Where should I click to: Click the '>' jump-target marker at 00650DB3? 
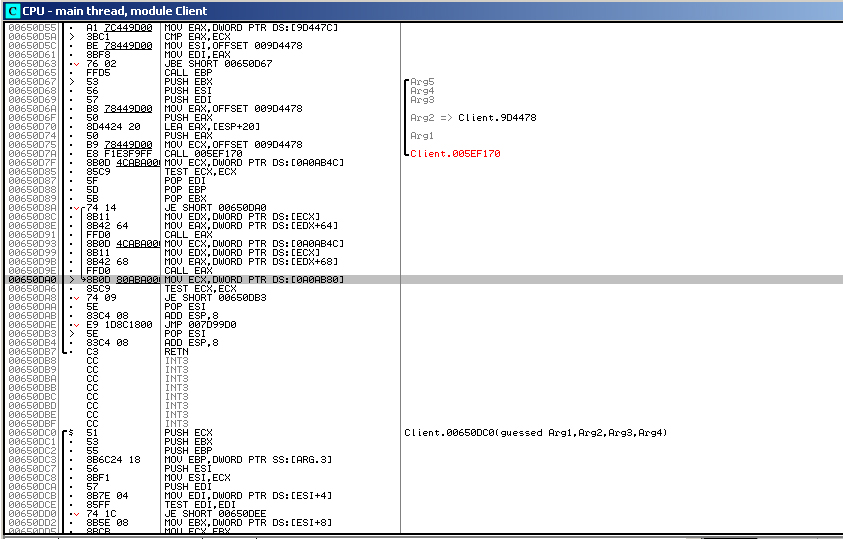pyautogui.click(x=69, y=334)
